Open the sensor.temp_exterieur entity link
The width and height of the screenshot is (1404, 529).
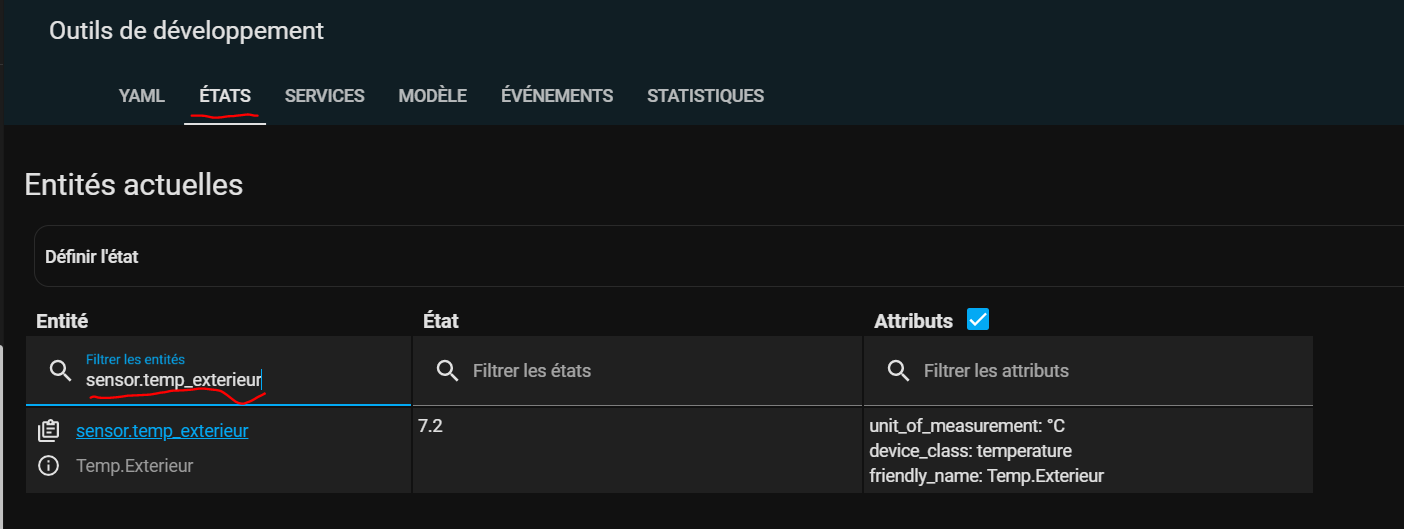click(x=162, y=431)
